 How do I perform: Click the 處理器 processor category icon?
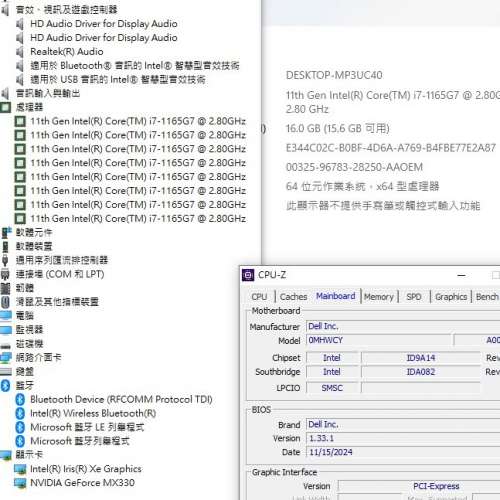point(5,107)
